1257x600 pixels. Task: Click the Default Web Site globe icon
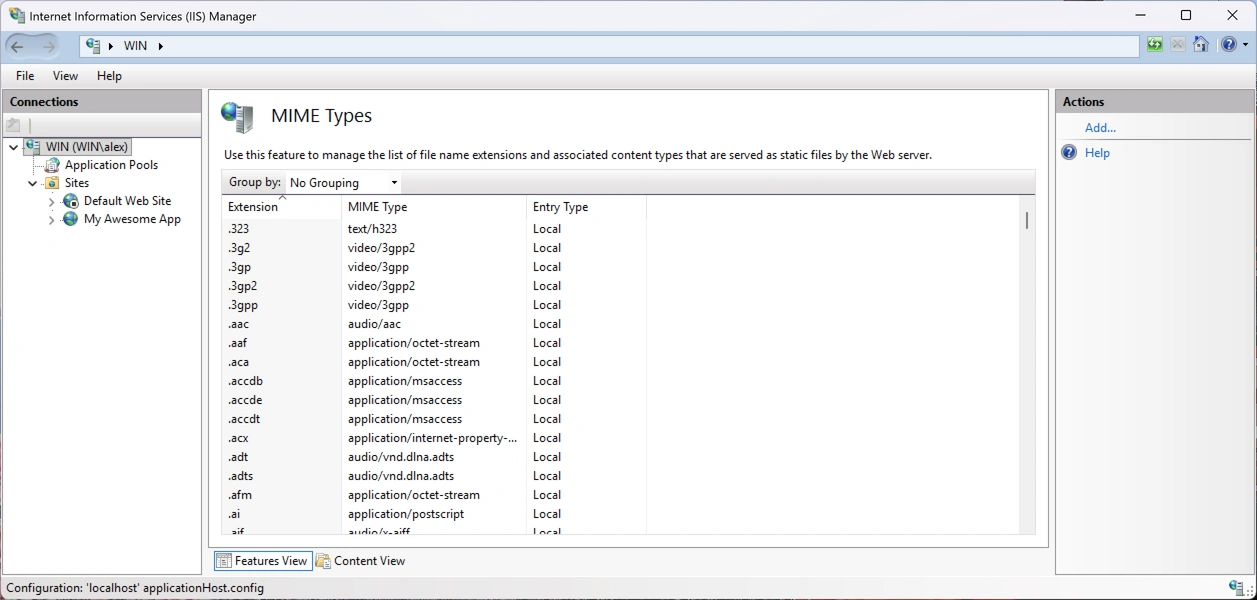(71, 201)
